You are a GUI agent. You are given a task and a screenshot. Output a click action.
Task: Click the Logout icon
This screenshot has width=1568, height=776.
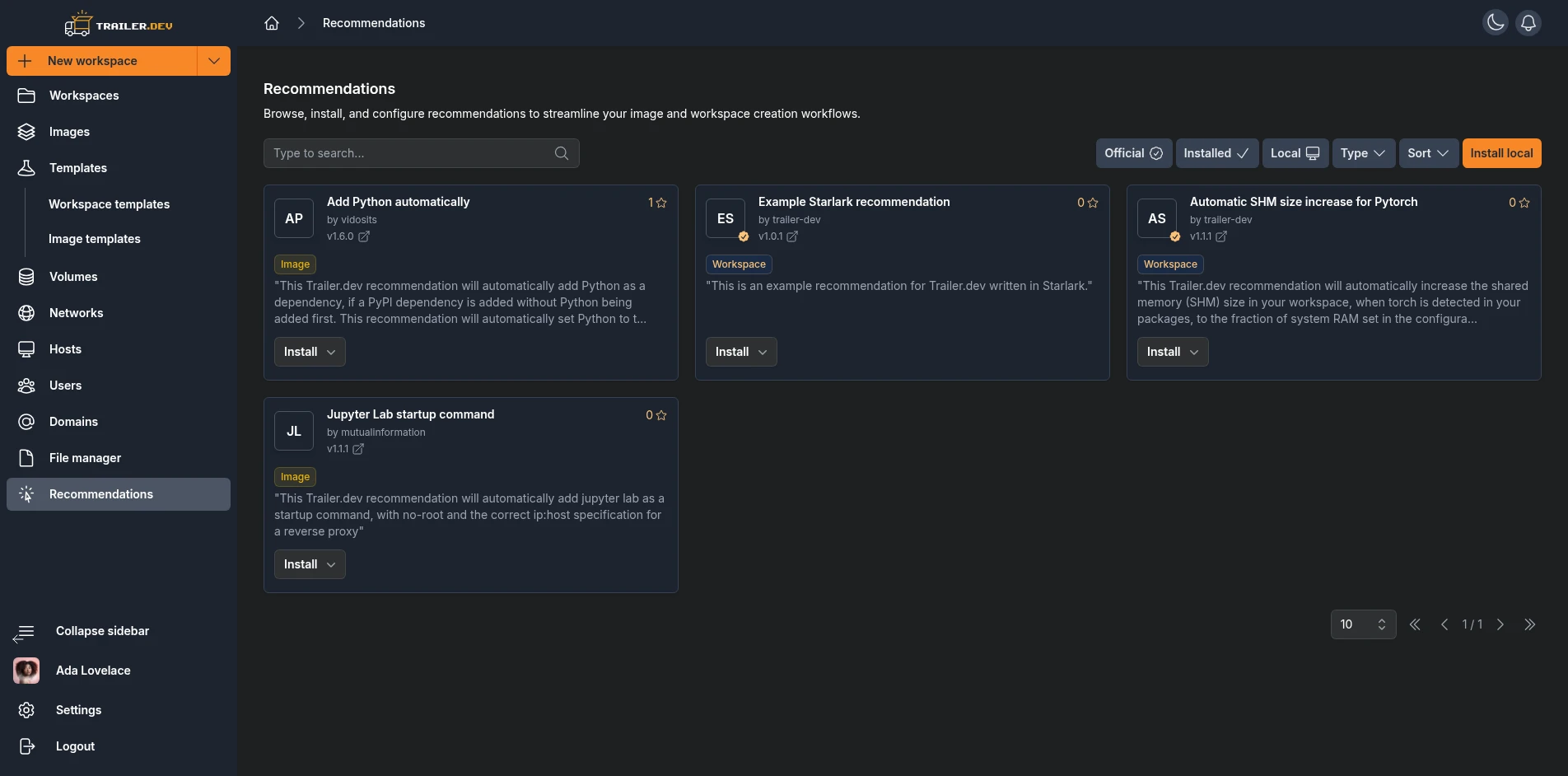(x=26, y=746)
